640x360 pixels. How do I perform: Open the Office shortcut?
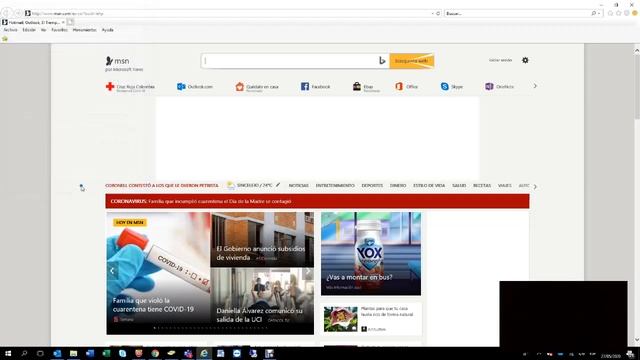407,87
